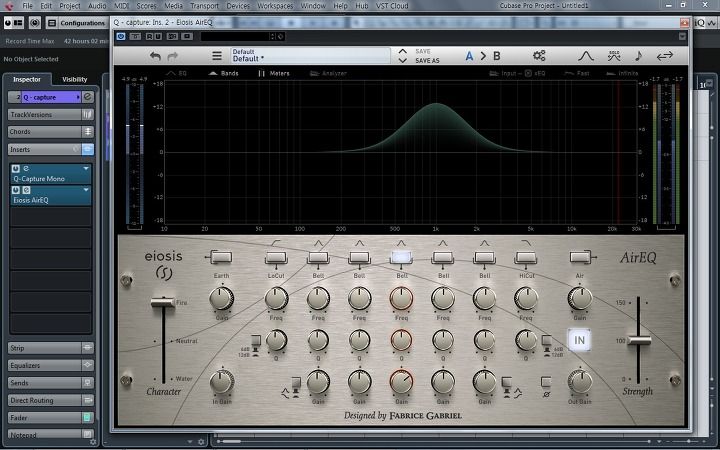Disable the lit middle Bell band button
Image resolution: width=720 pixels, height=450 pixels.
[x=401, y=258]
